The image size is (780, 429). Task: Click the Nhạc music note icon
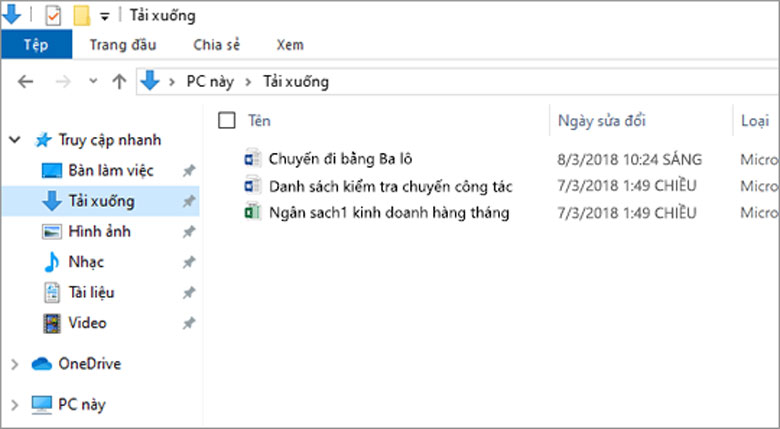pyautogui.click(x=52, y=262)
